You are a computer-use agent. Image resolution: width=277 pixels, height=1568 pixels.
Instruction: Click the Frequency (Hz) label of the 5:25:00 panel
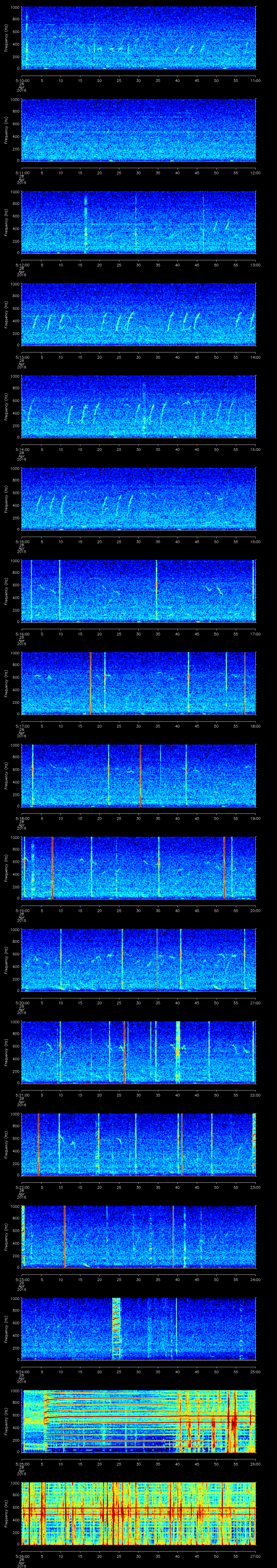click(x=6, y=1421)
